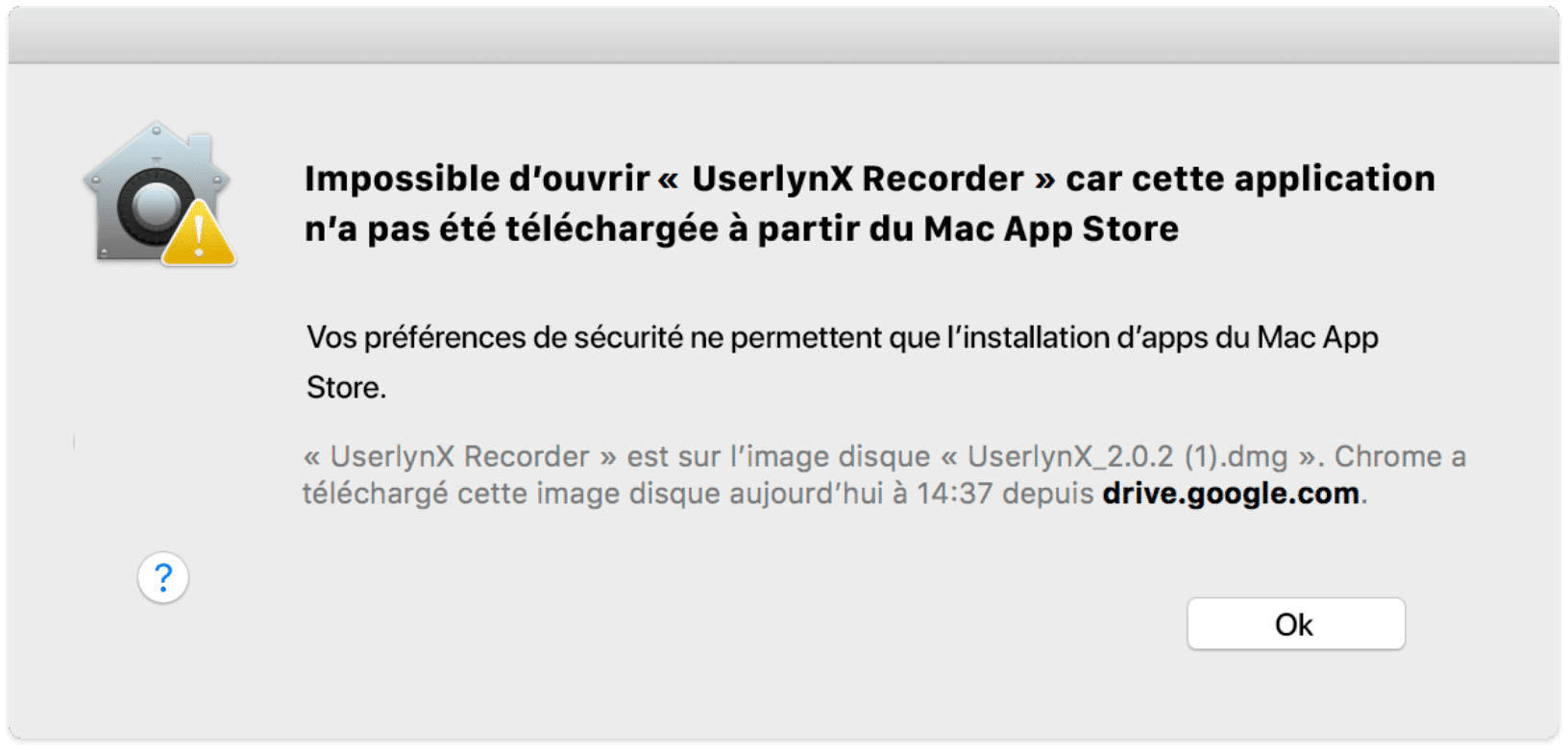Click the bold drive.google.com source text
This screenshot has width=1568, height=750.
point(1231,494)
